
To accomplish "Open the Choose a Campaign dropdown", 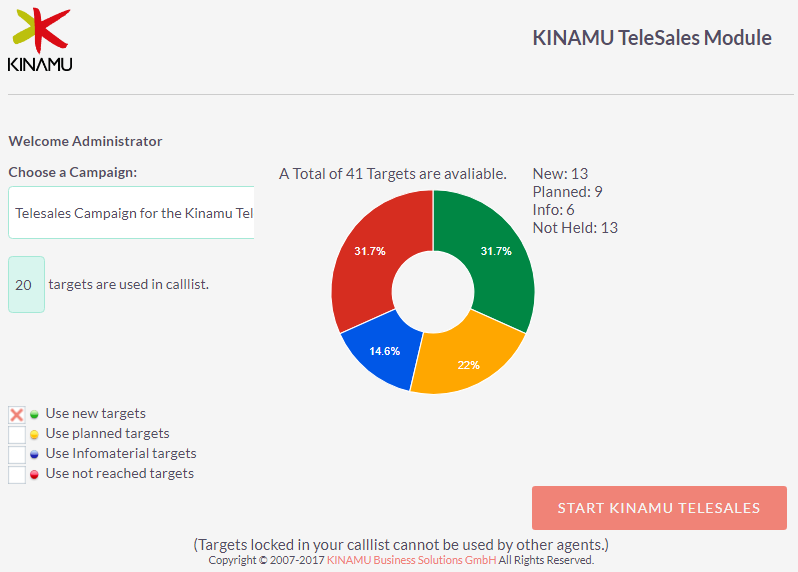I will (131, 212).
